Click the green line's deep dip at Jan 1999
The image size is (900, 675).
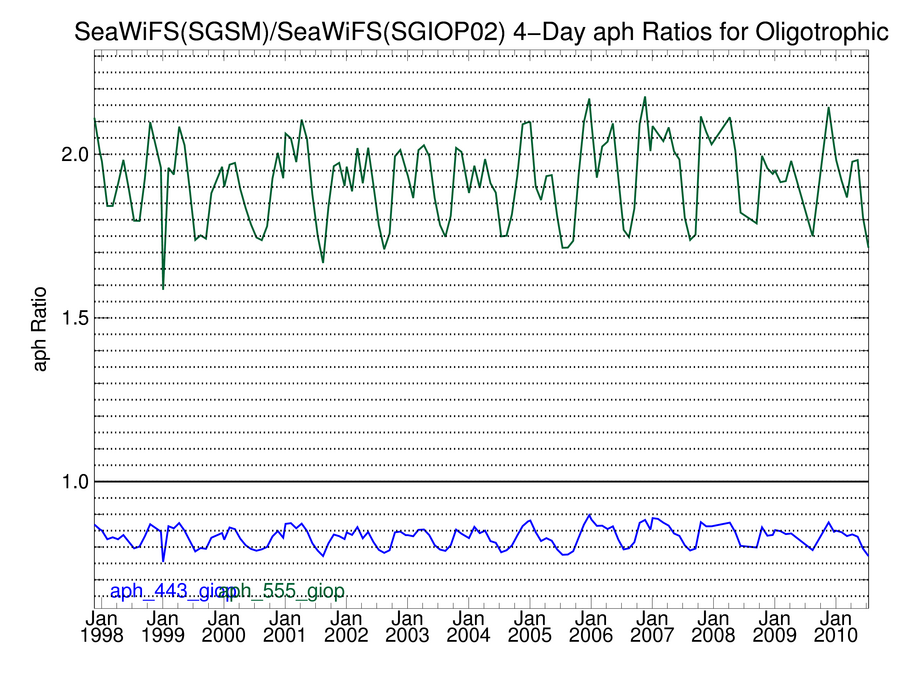tap(163, 288)
